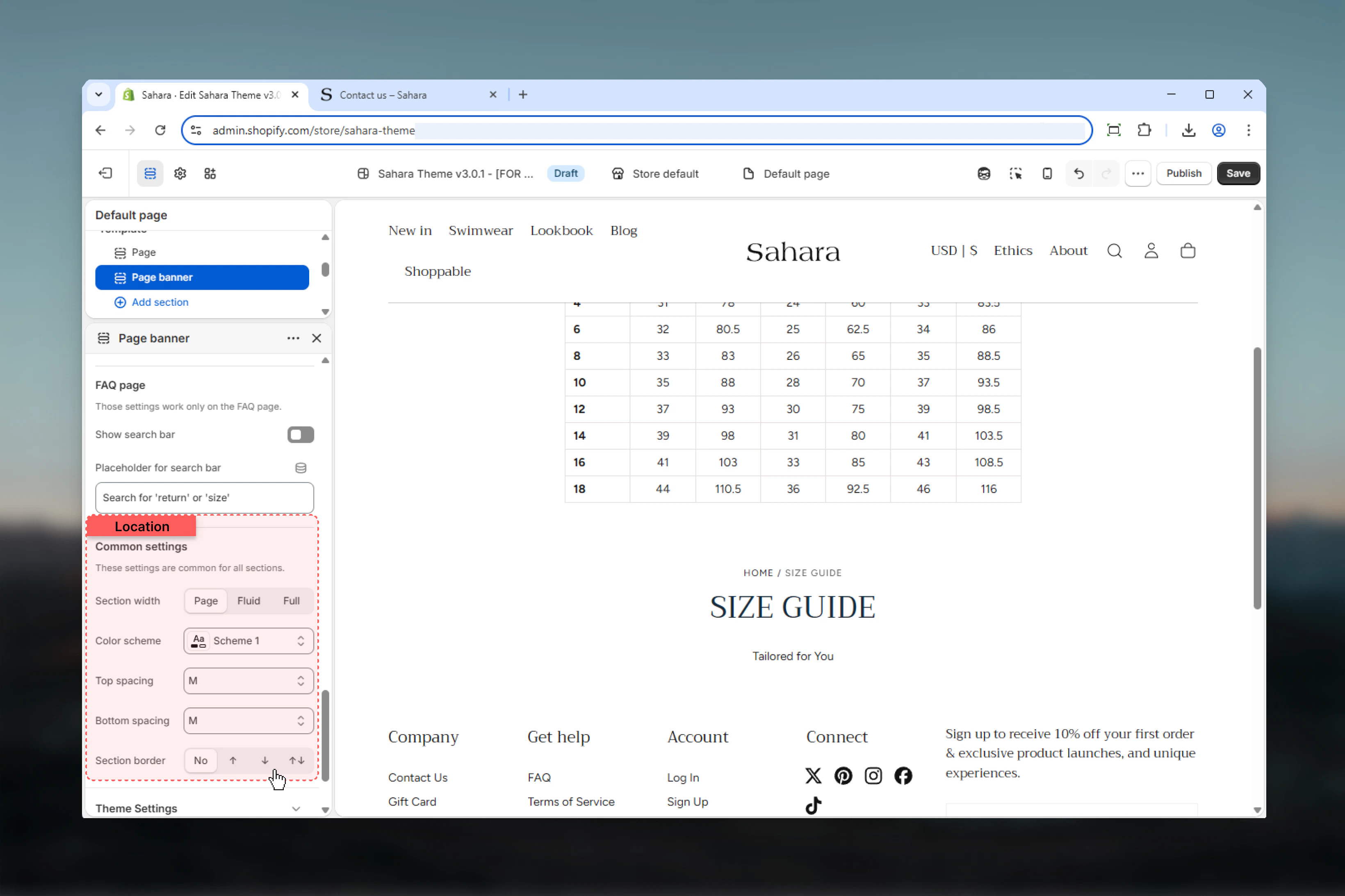Focus the browser address bar
The width and height of the screenshot is (1345, 896).
(x=636, y=130)
